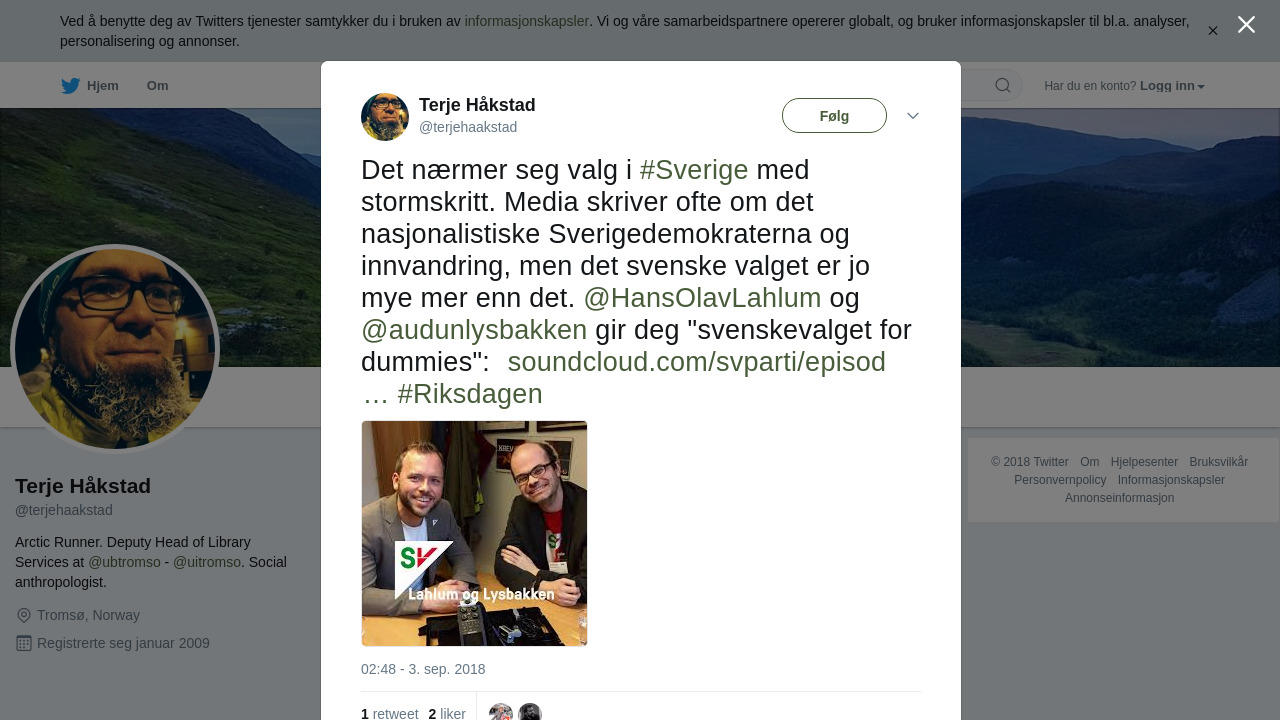Click the location pin icon by Tromsø

pos(24,616)
